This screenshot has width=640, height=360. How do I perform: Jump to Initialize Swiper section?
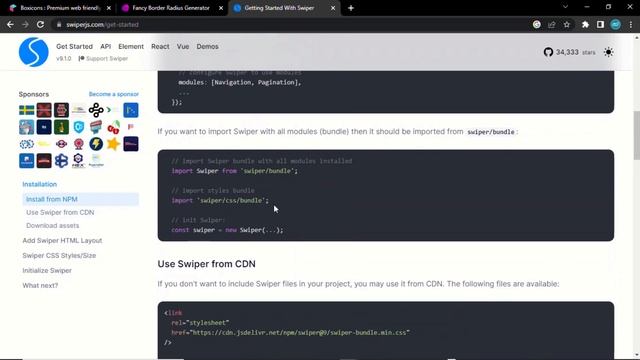(47, 270)
